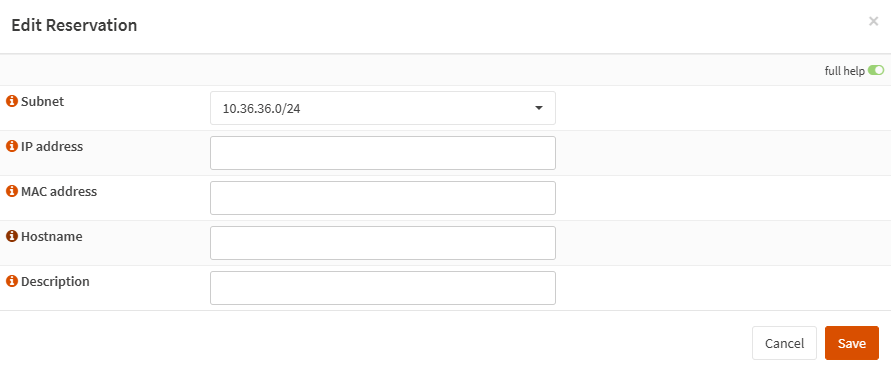891x372 pixels.
Task: Focus the IP address input field
Action: coord(383,153)
